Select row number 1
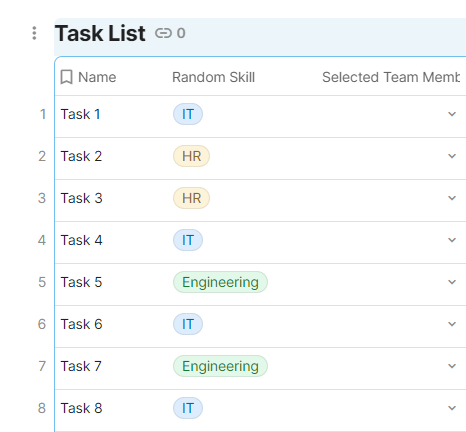Viewport: 466px width, 432px height. point(43,114)
